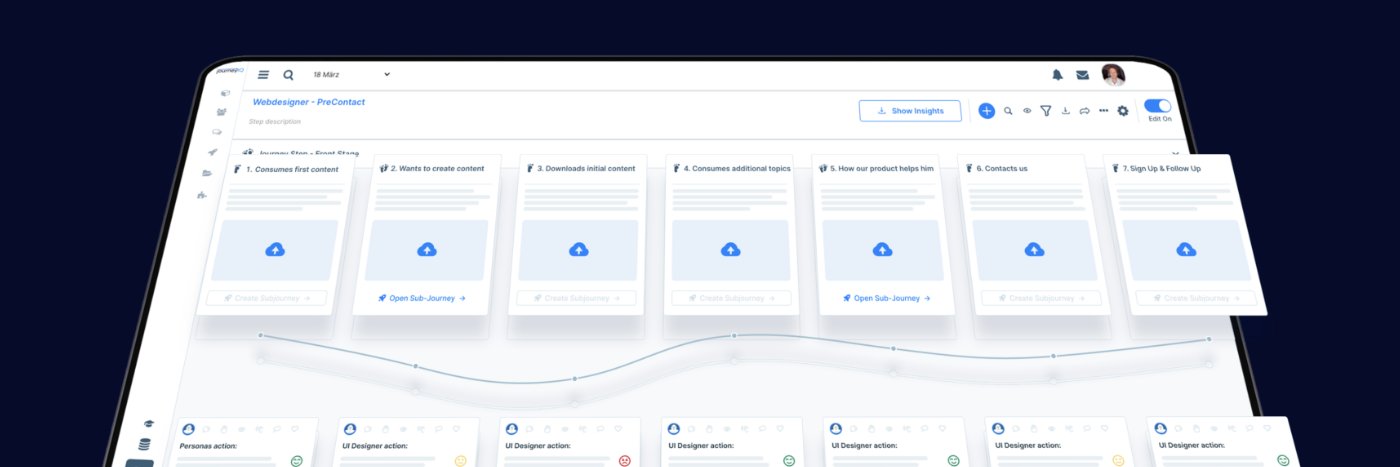
Task: Click the '3. Downloads initial content' step title
Action: tap(586, 168)
